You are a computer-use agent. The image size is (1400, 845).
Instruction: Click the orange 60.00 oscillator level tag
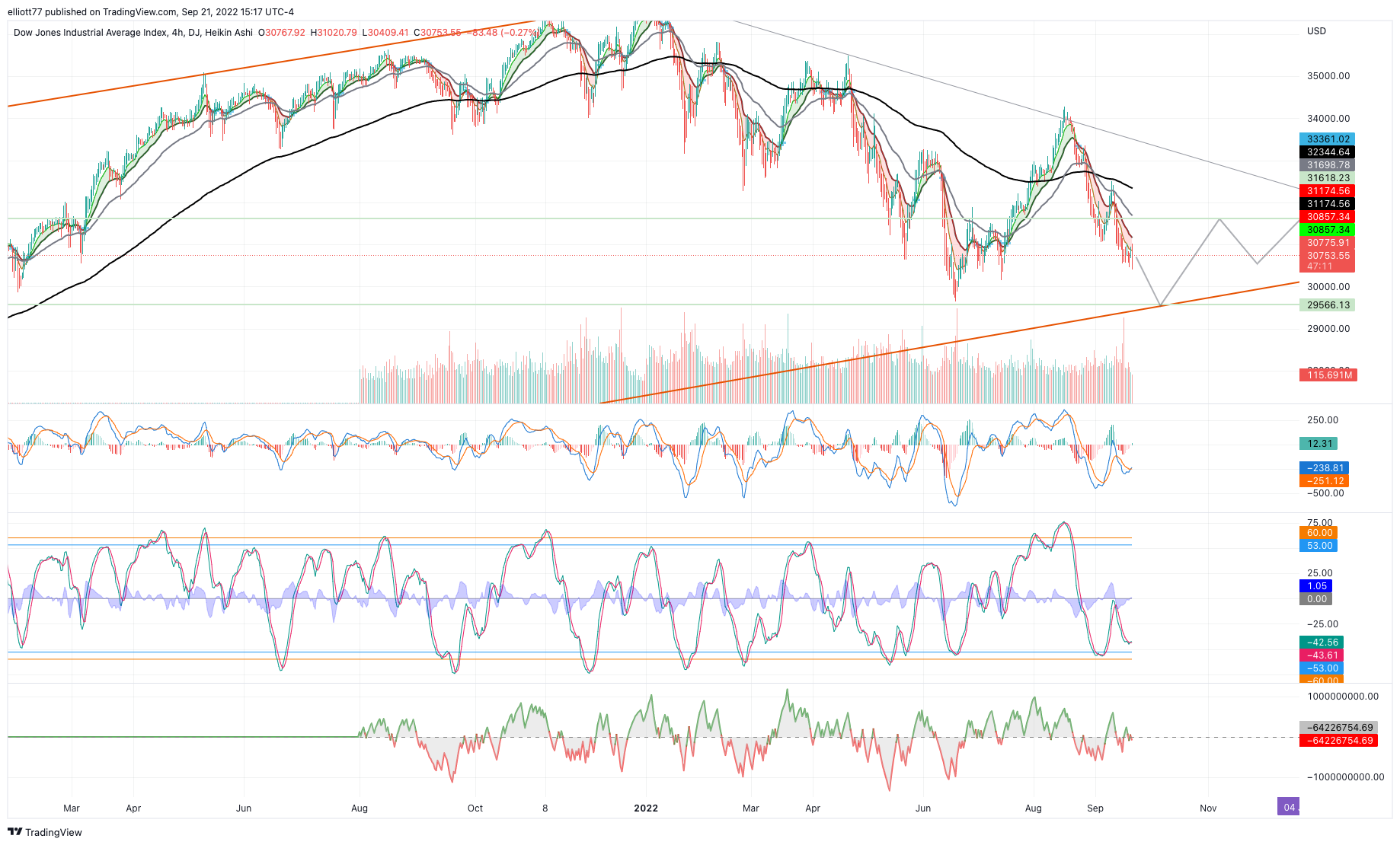pyautogui.click(x=1318, y=533)
